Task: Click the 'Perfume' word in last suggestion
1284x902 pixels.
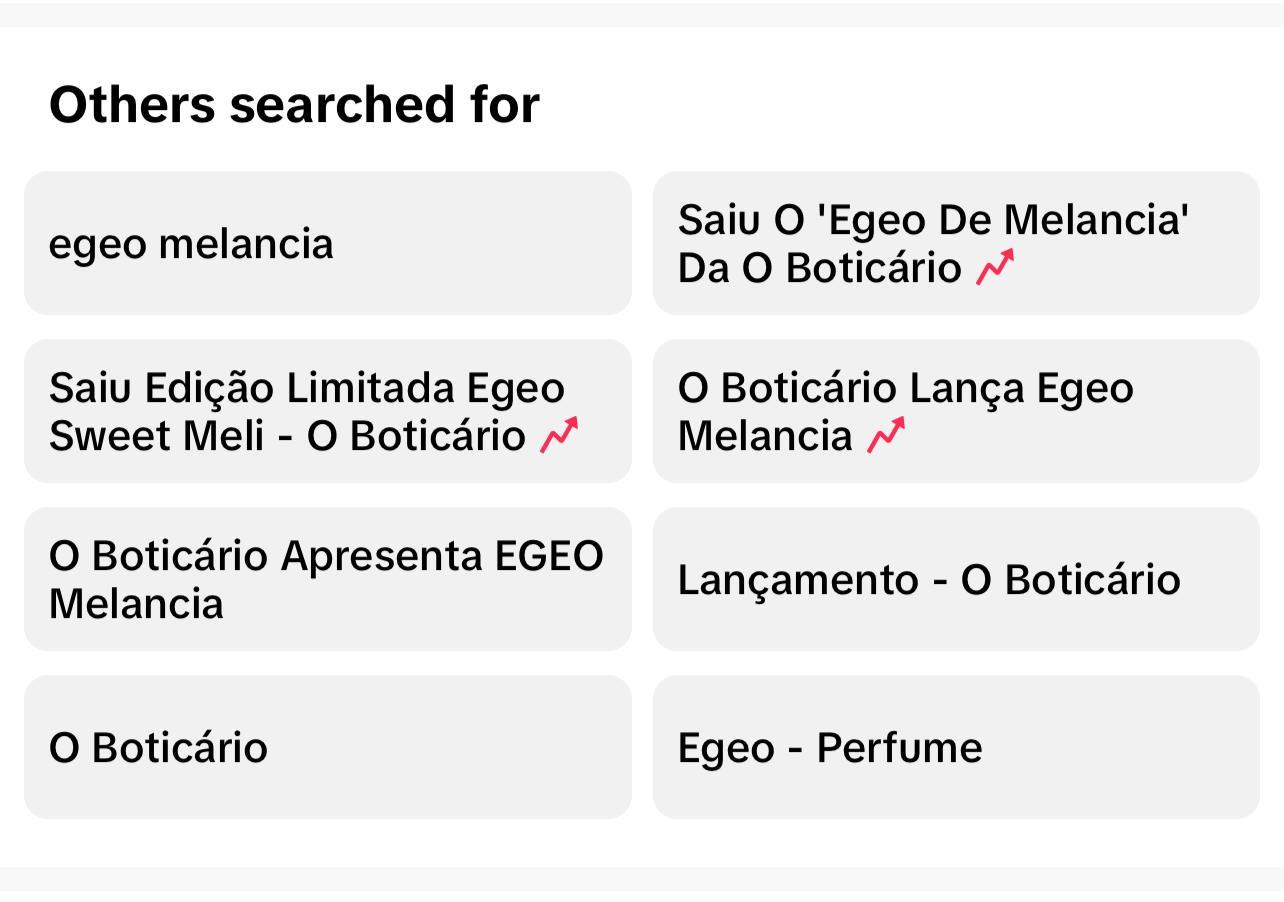Action: pyautogui.click(x=900, y=747)
